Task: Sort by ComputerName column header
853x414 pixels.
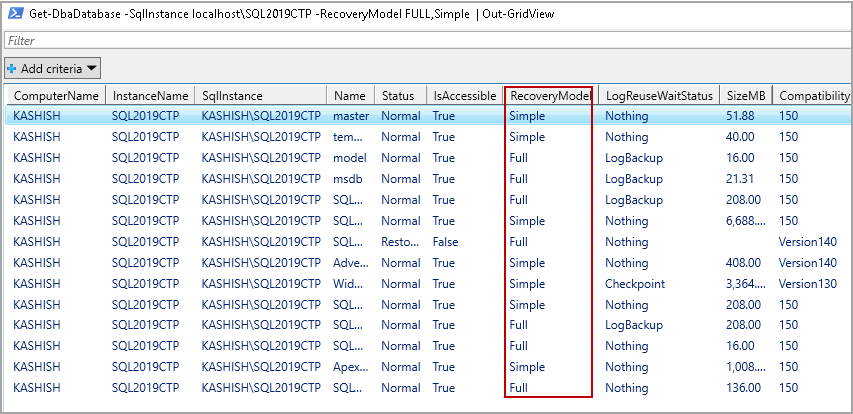Action: 56,96
